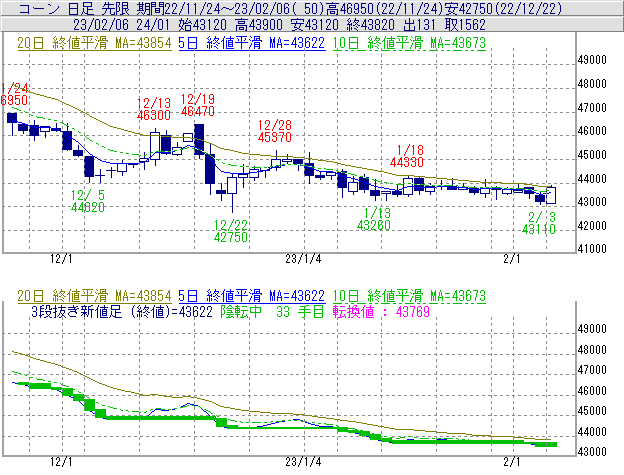624x475 pixels.
Task: Click the last white candlestick for 23/02/06
Action: [551, 195]
